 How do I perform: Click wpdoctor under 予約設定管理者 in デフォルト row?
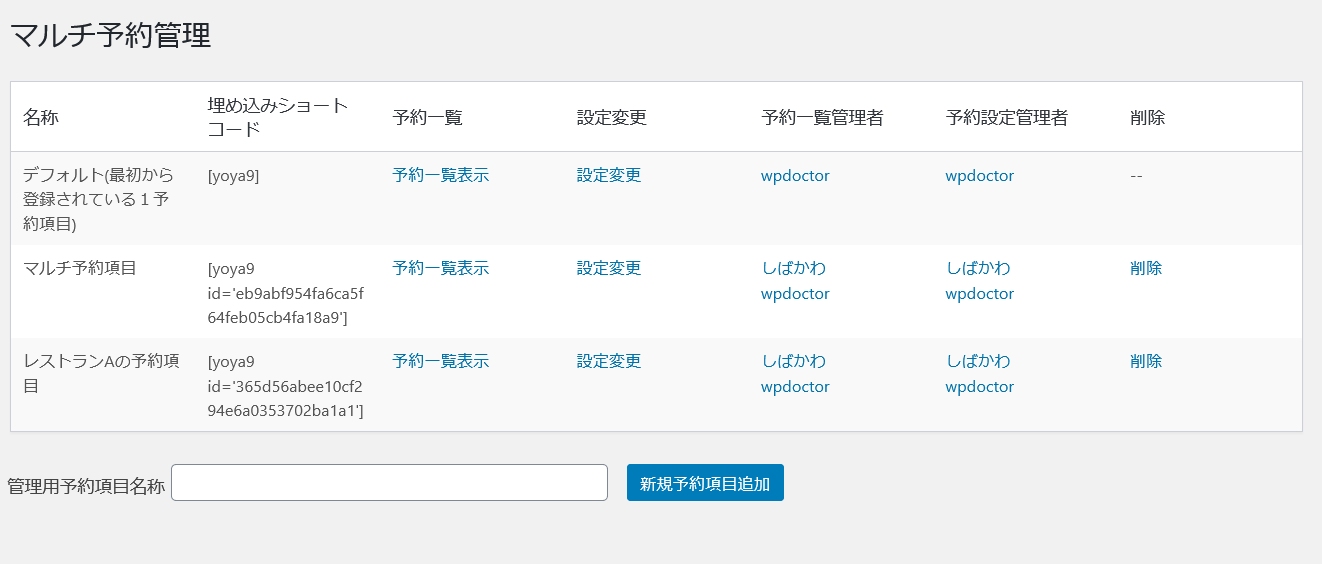click(979, 176)
